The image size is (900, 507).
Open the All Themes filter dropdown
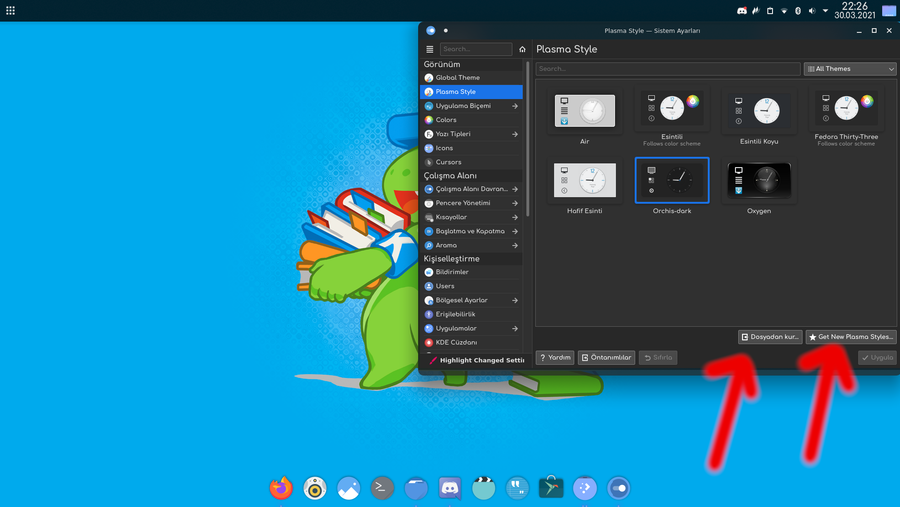[849, 69]
